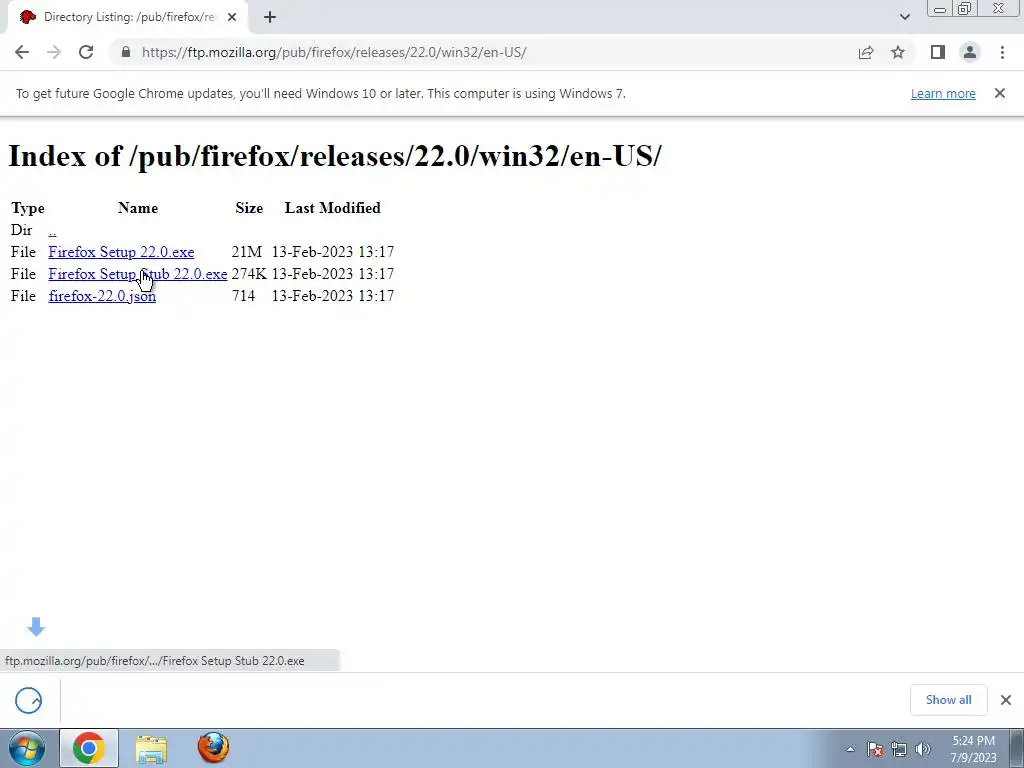Image resolution: width=1024 pixels, height=768 pixels.
Task: Open the Learn more link
Action: pos(943,93)
